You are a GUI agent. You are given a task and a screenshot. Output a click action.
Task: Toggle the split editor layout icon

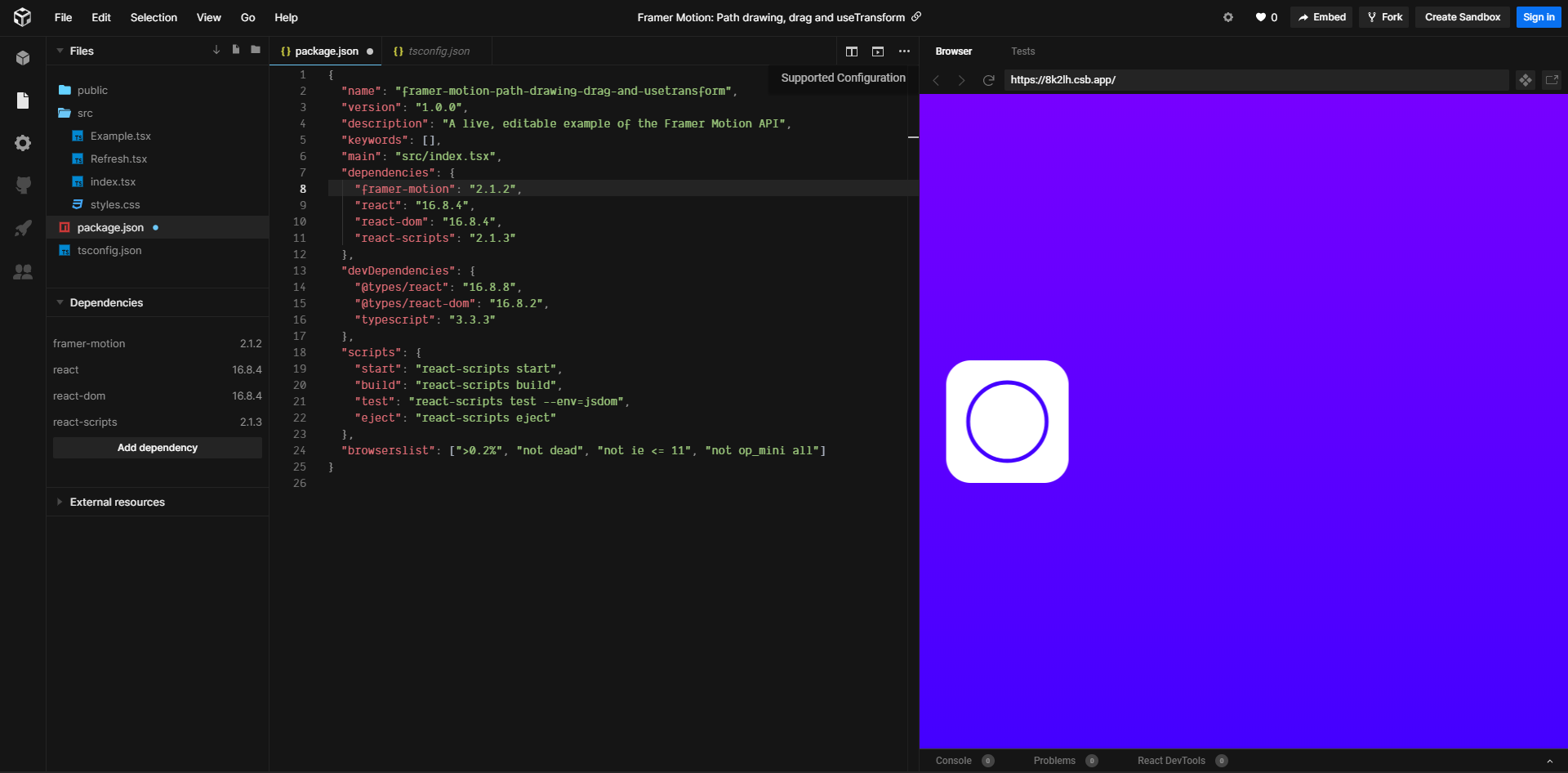pos(852,51)
